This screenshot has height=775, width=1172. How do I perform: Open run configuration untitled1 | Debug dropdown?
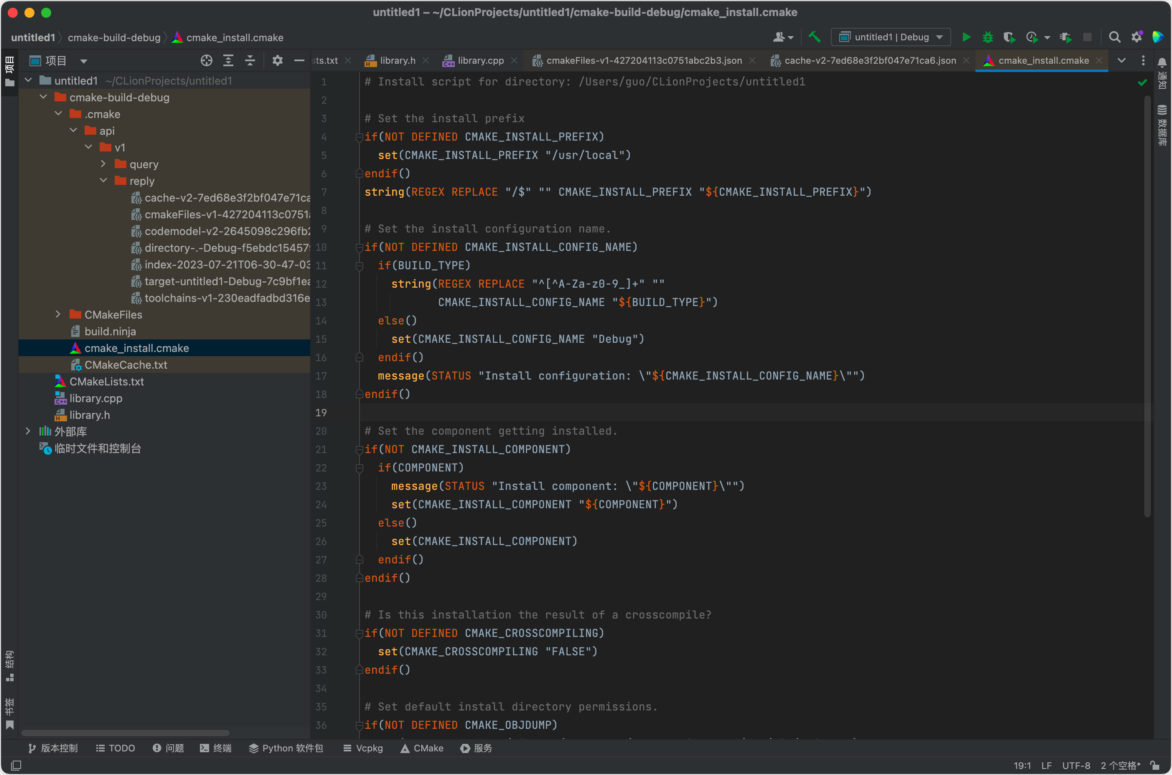click(891, 37)
